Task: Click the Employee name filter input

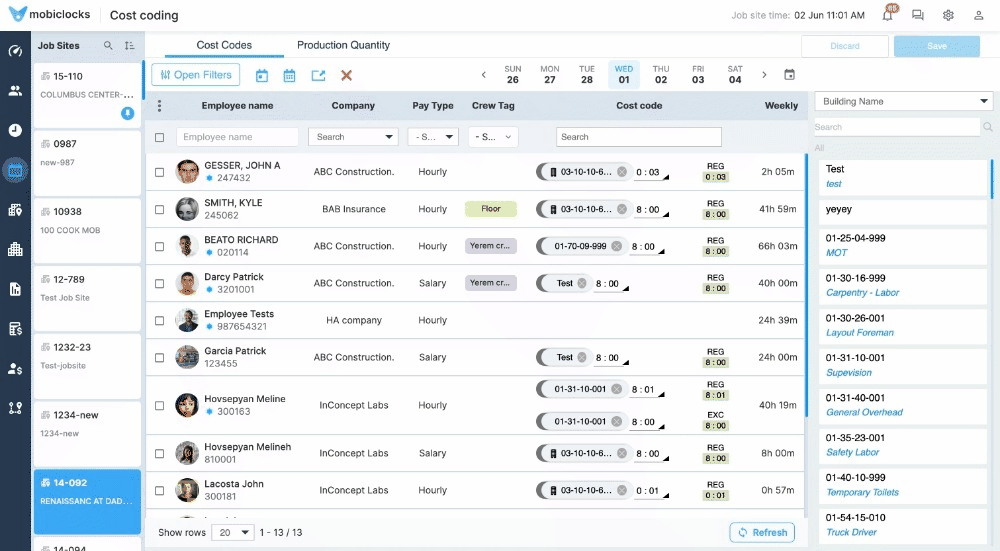Action: (x=237, y=137)
